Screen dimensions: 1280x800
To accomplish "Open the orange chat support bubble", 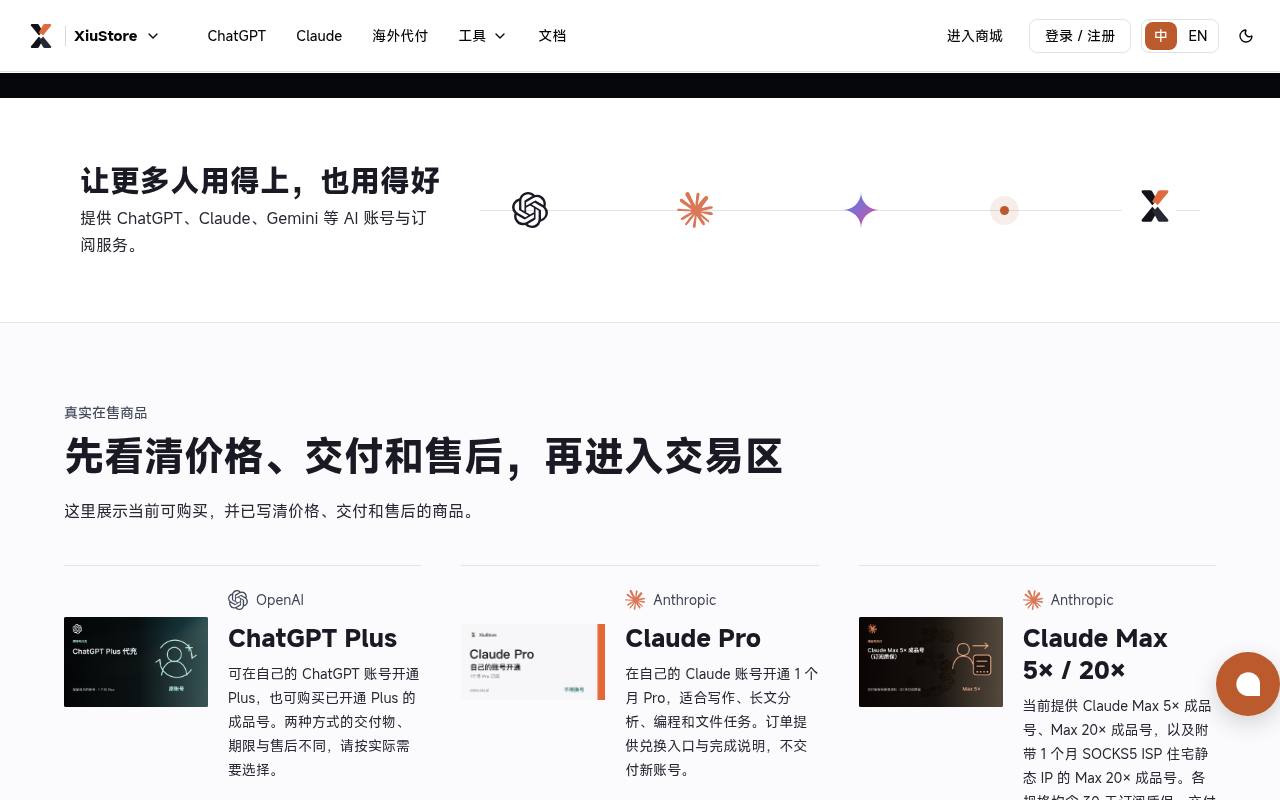I will click(x=1248, y=684).
